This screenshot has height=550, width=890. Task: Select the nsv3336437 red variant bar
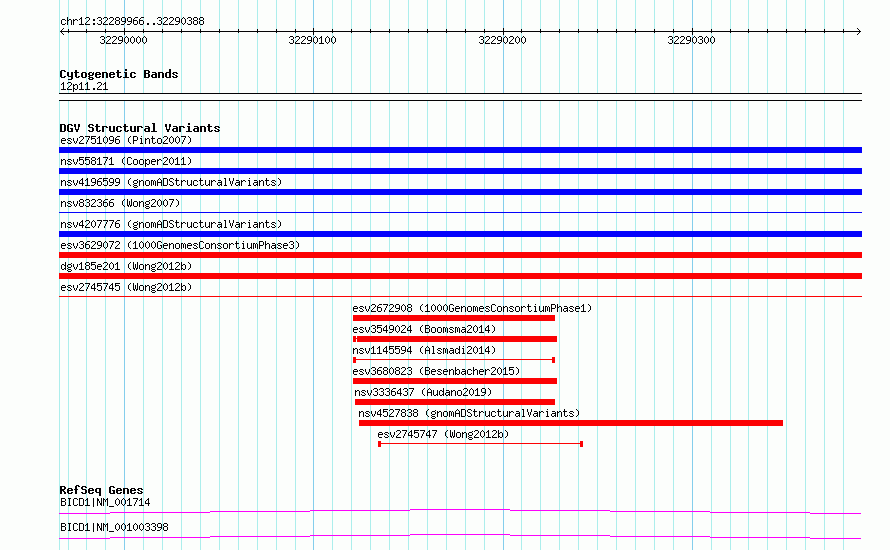[x=455, y=402]
